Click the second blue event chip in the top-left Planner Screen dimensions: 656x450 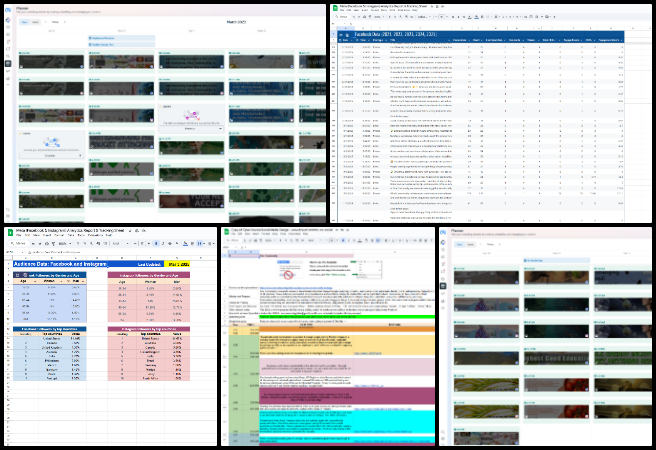121,44
